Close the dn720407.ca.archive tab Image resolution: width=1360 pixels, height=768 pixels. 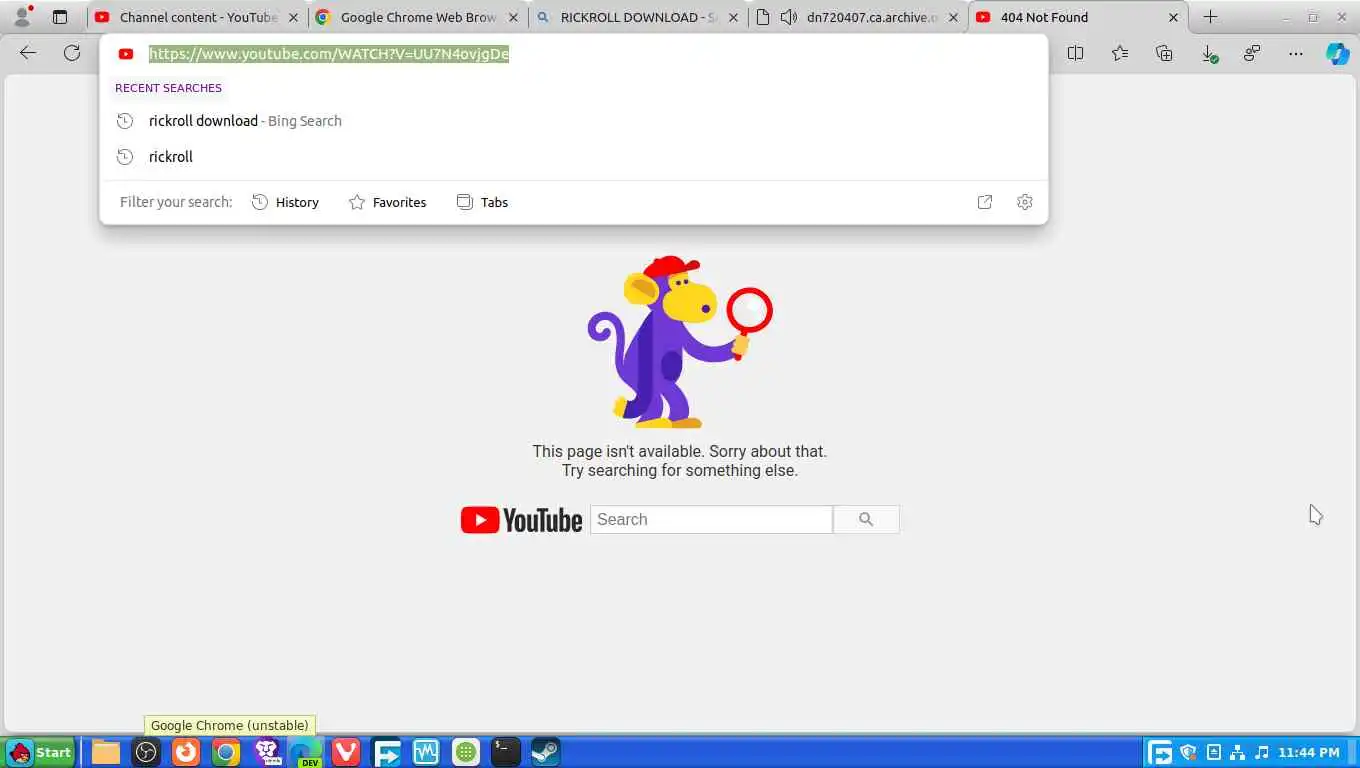coord(953,17)
